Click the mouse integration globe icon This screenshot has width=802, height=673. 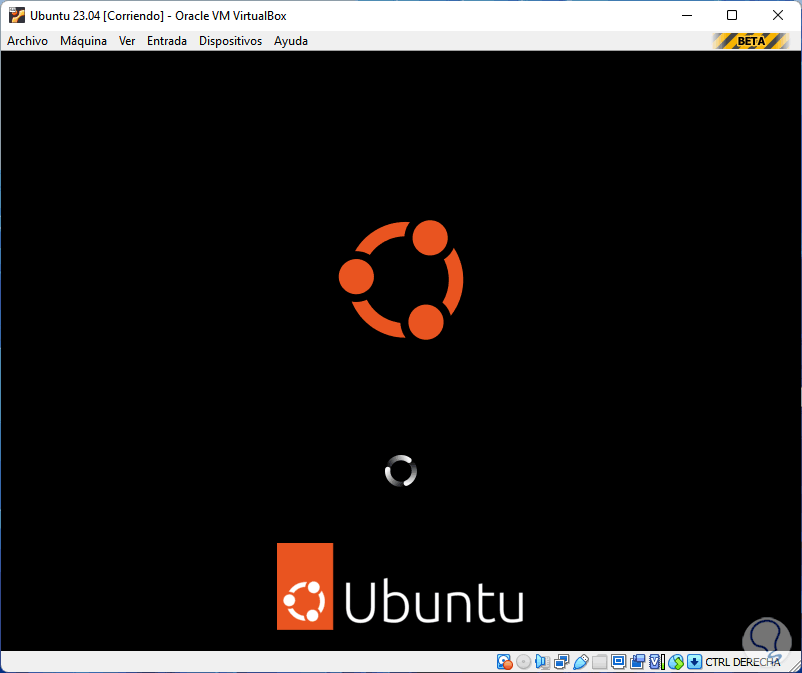coord(676,662)
